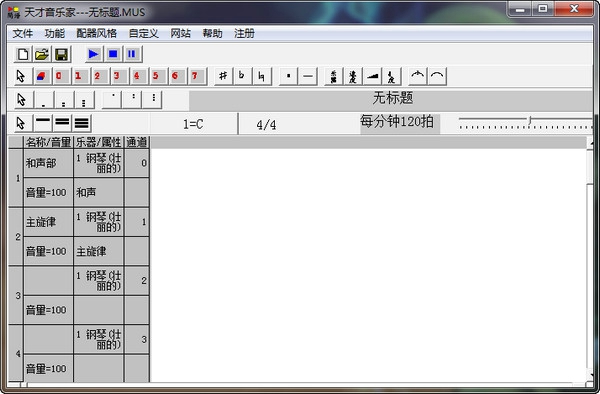Save the file with floppy disk icon
600x394 pixels.
62,54
